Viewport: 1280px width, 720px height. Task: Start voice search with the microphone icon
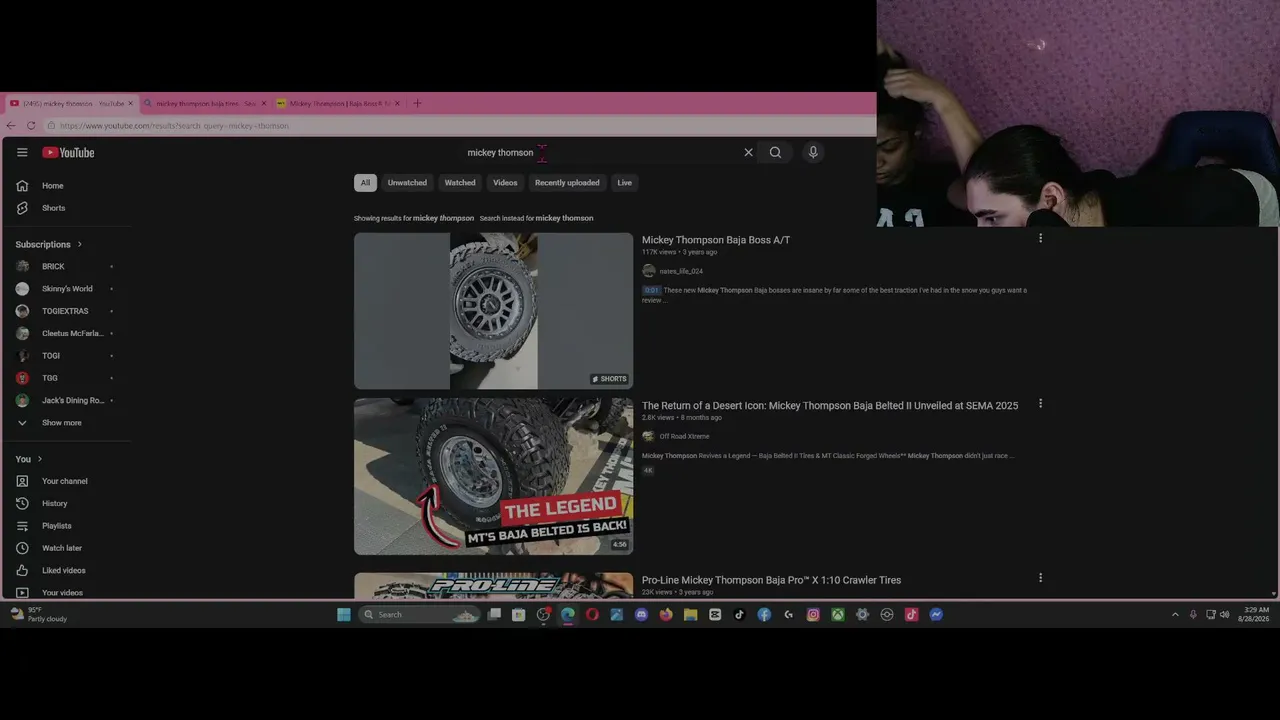click(x=813, y=152)
